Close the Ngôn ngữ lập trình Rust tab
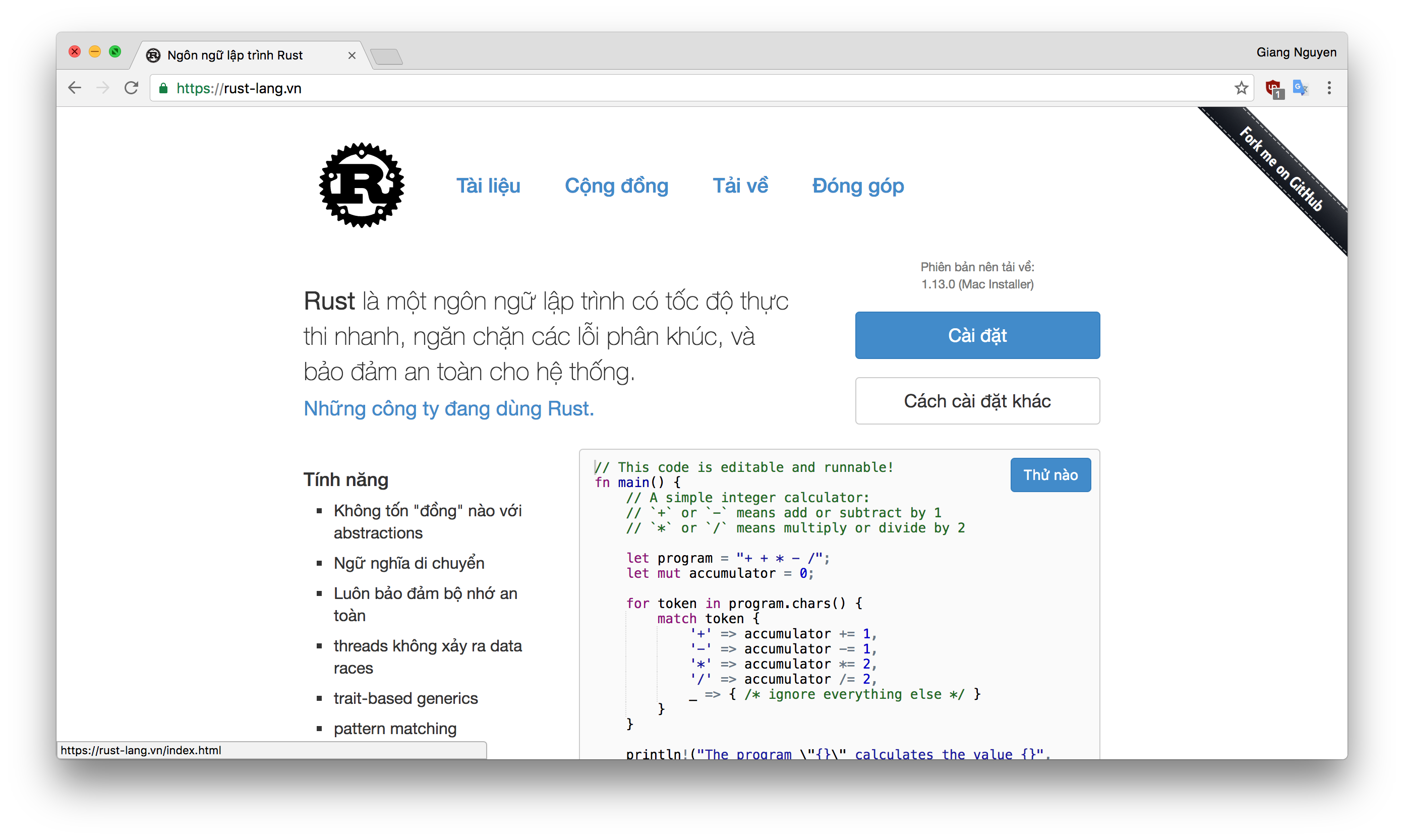The image size is (1404, 840). (352, 55)
